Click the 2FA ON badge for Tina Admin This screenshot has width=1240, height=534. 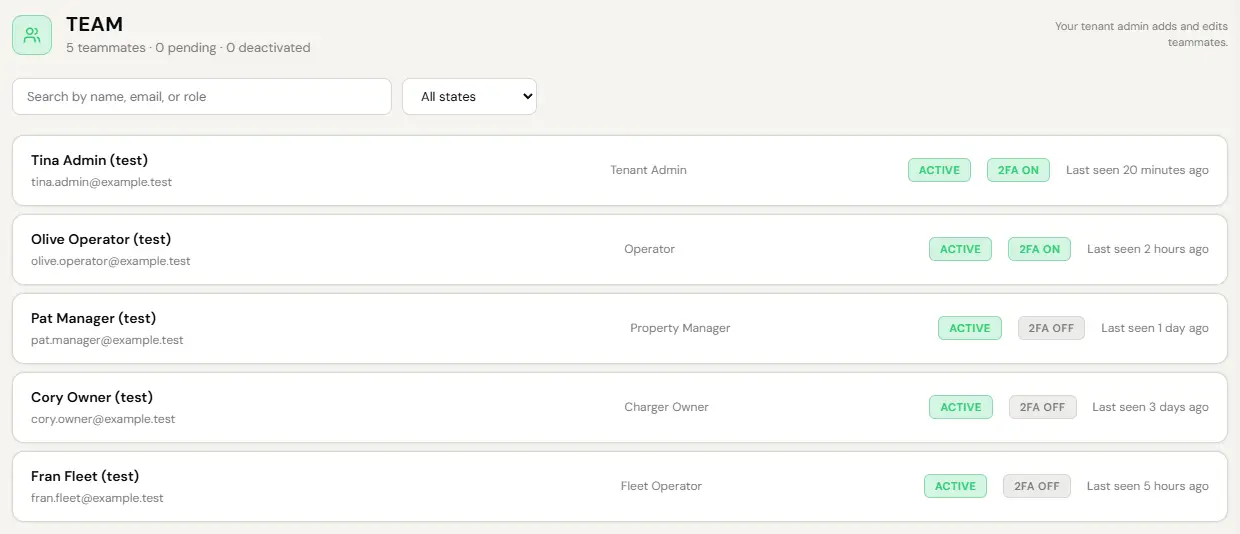(x=1018, y=170)
